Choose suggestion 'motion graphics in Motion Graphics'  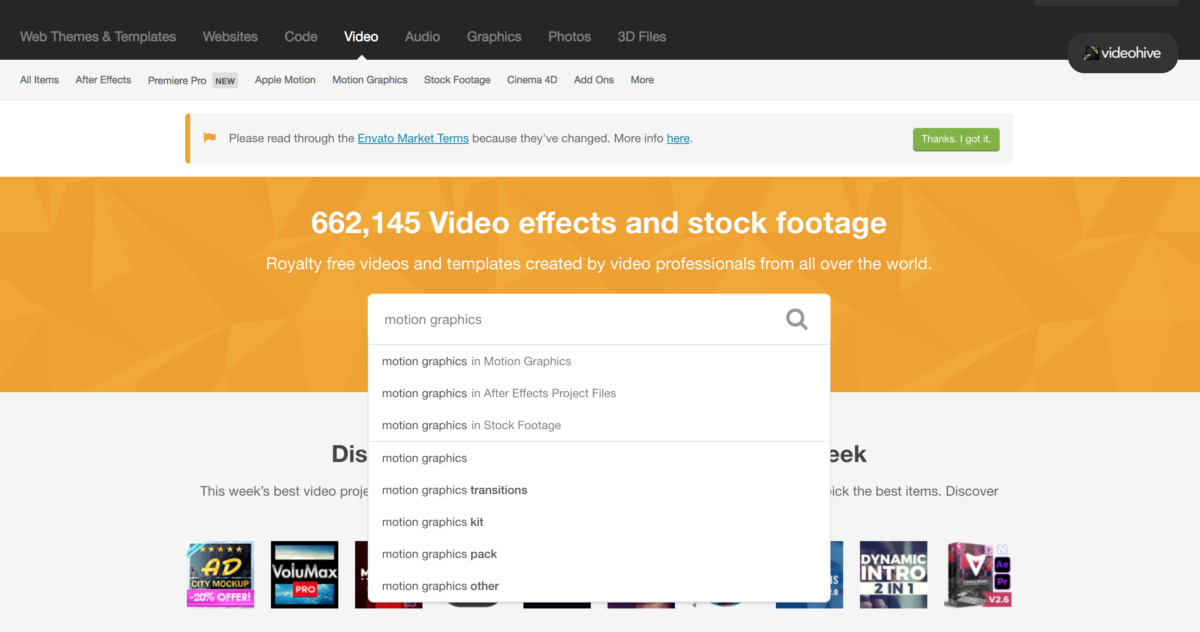coord(599,361)
